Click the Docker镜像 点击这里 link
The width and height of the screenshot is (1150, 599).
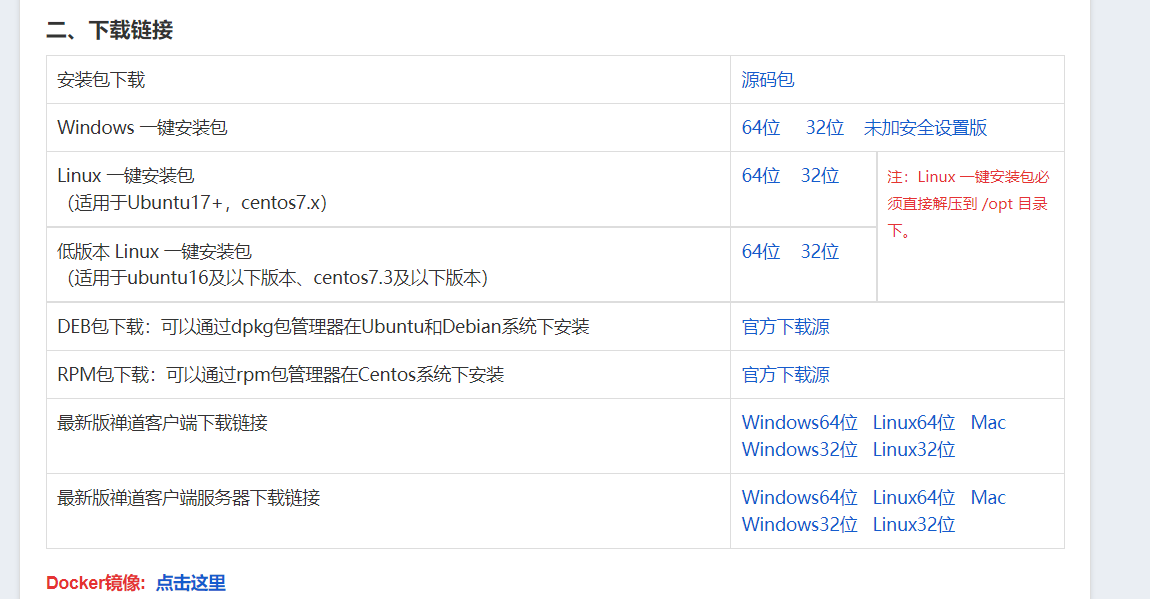click(x=191, y=583)
